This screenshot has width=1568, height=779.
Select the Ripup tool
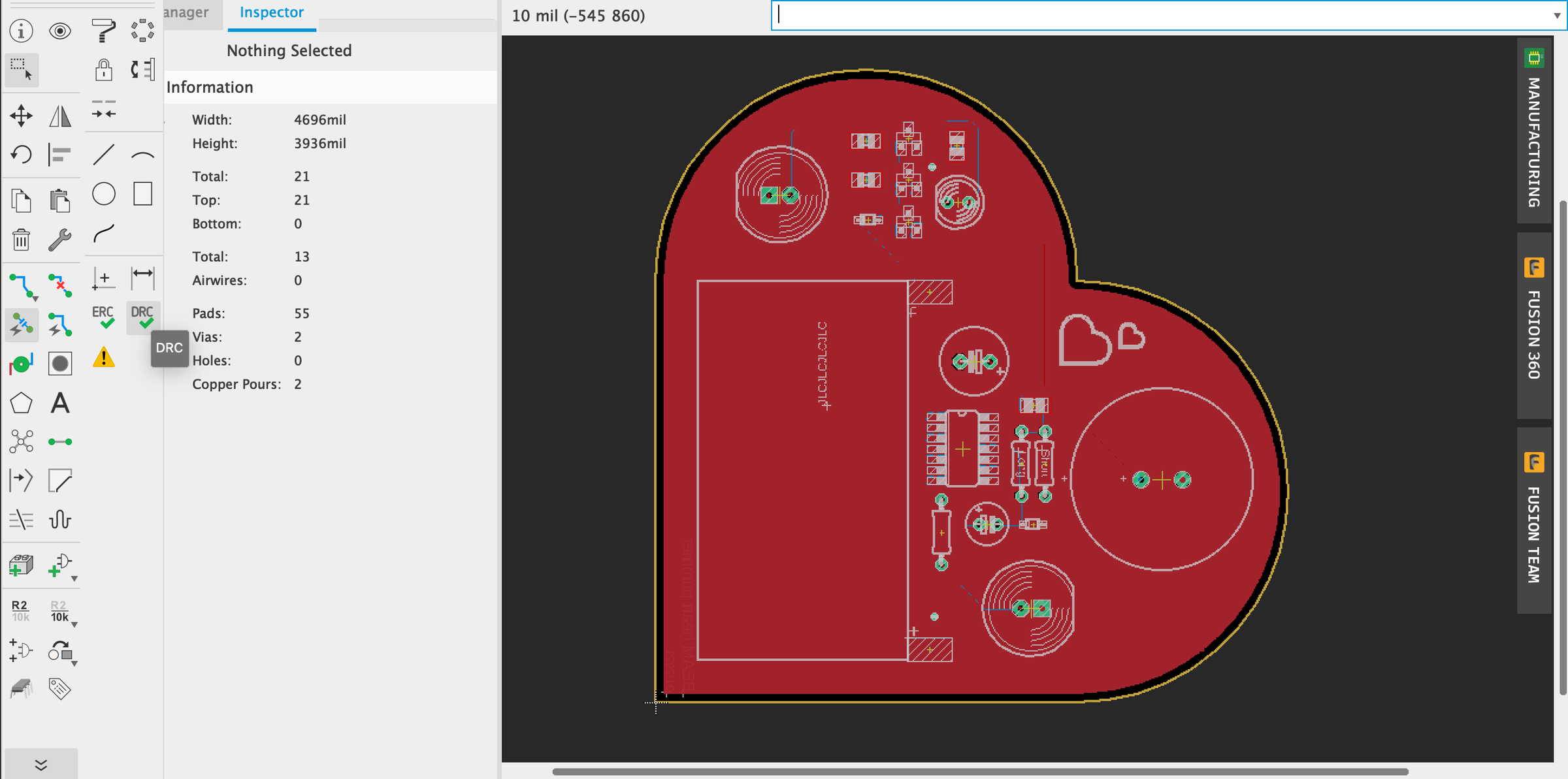point(60,285)
